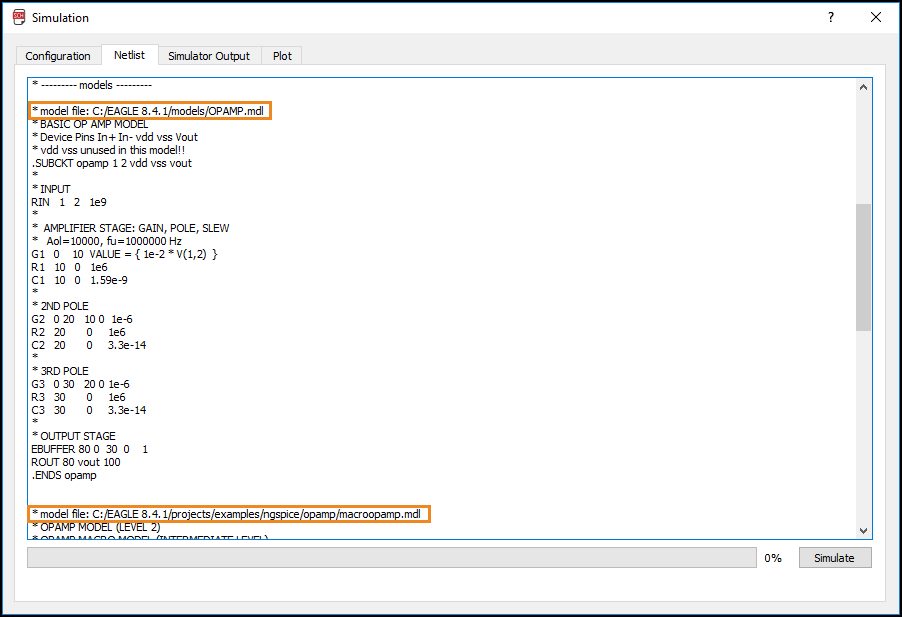902x617 pixels.
Task: Click the scroll up arrow of netlist
Action: [863, 87]
